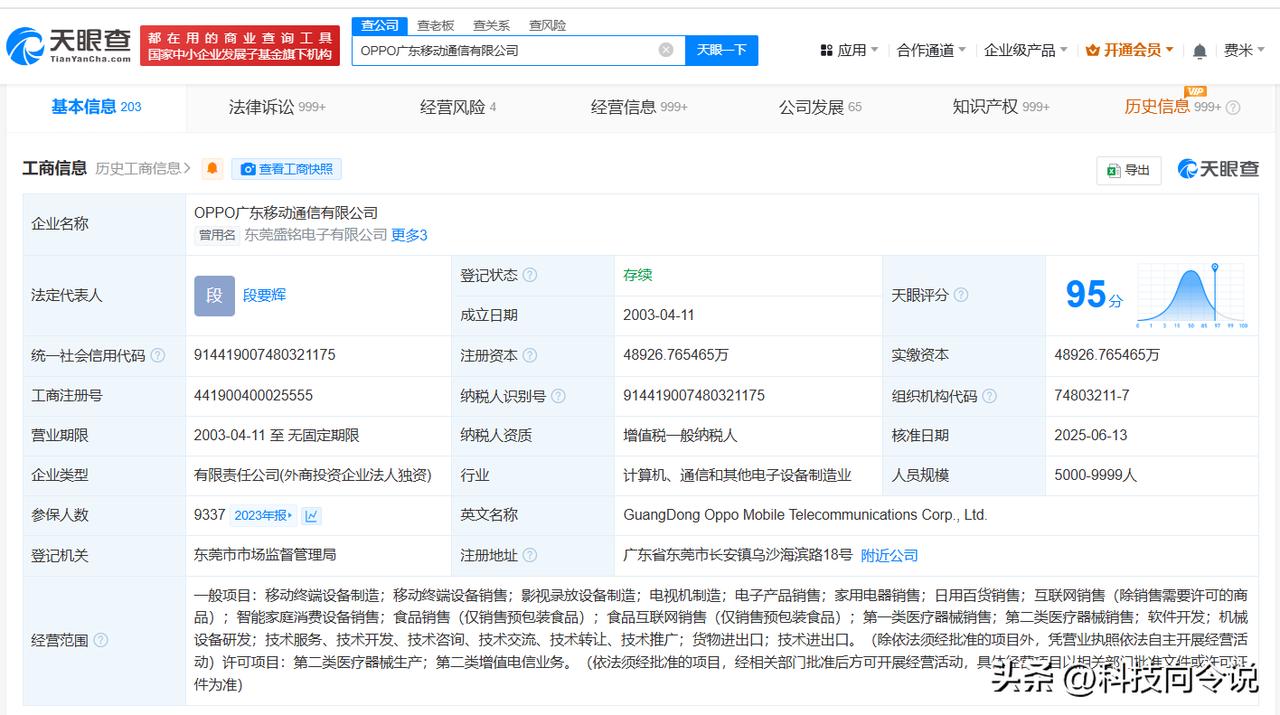Click help icon beside 统一社会信用代码

(x=158, y=355)
